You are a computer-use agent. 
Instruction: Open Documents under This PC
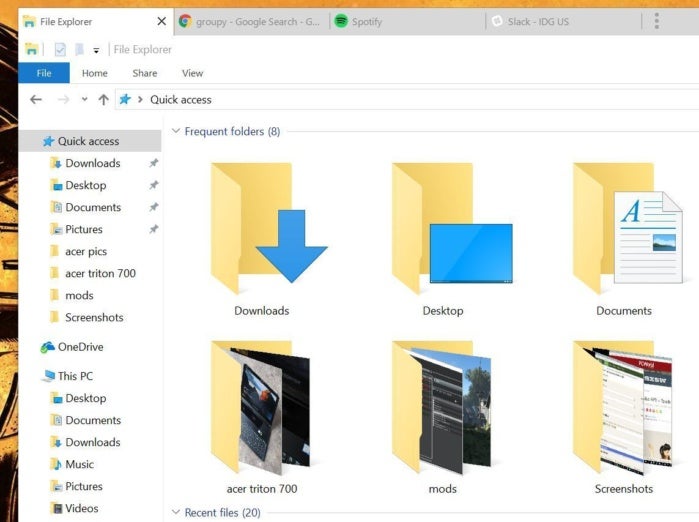[93, 420]
